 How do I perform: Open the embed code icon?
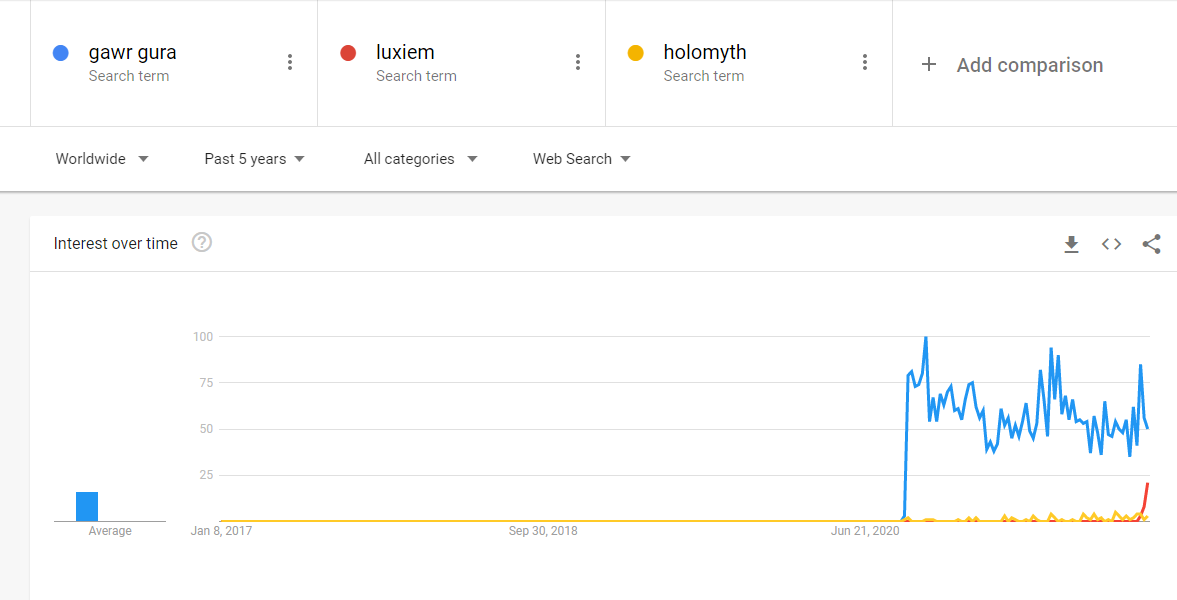tap(1111, 244)
